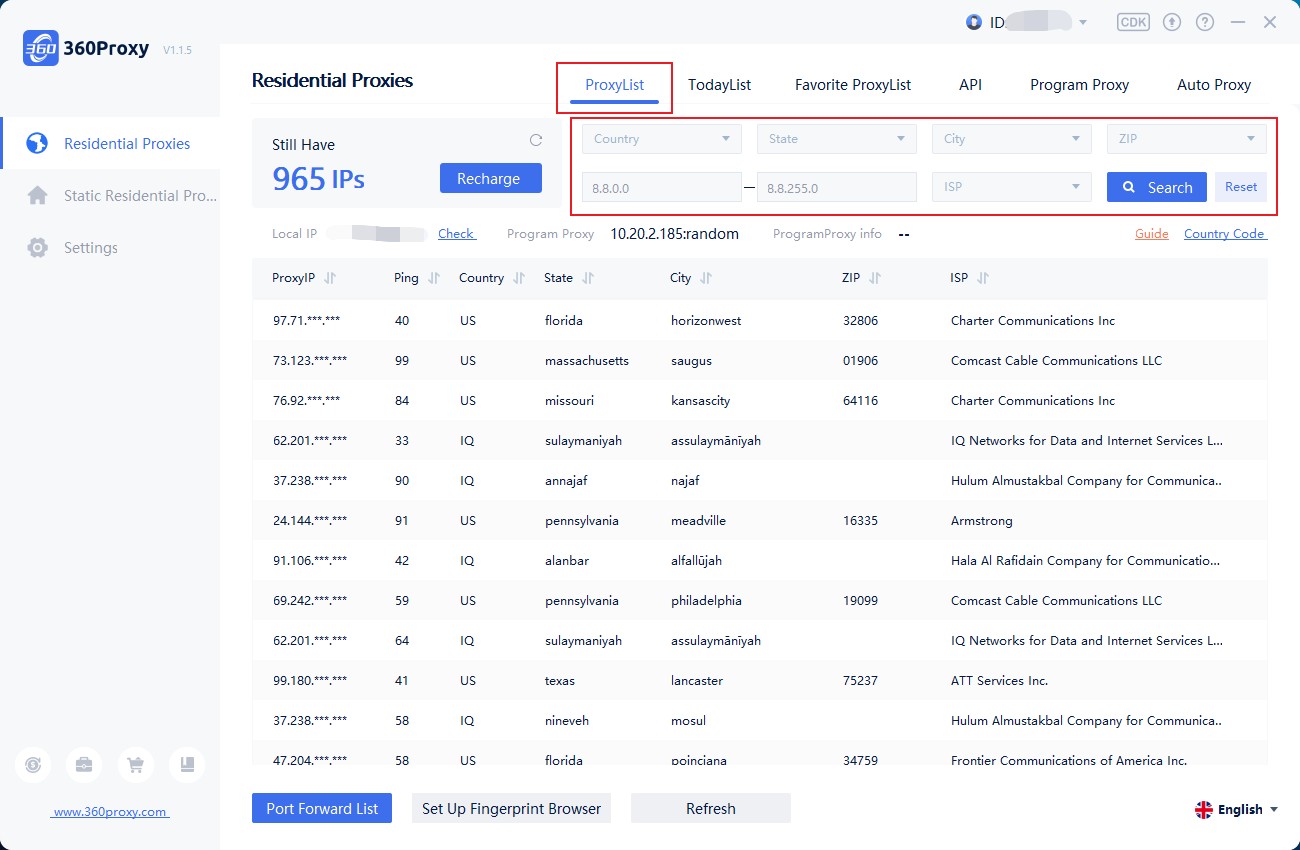Select the meadville Armstrong proxy row

click(760, 520)
